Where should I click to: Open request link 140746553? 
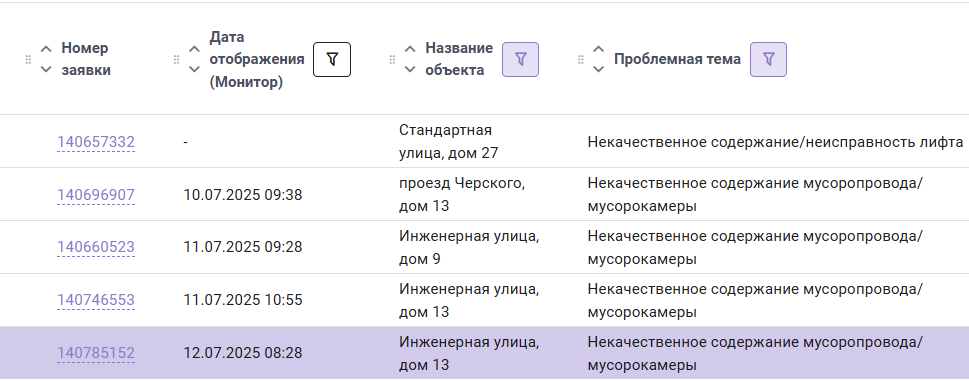[x=96, y=300]
